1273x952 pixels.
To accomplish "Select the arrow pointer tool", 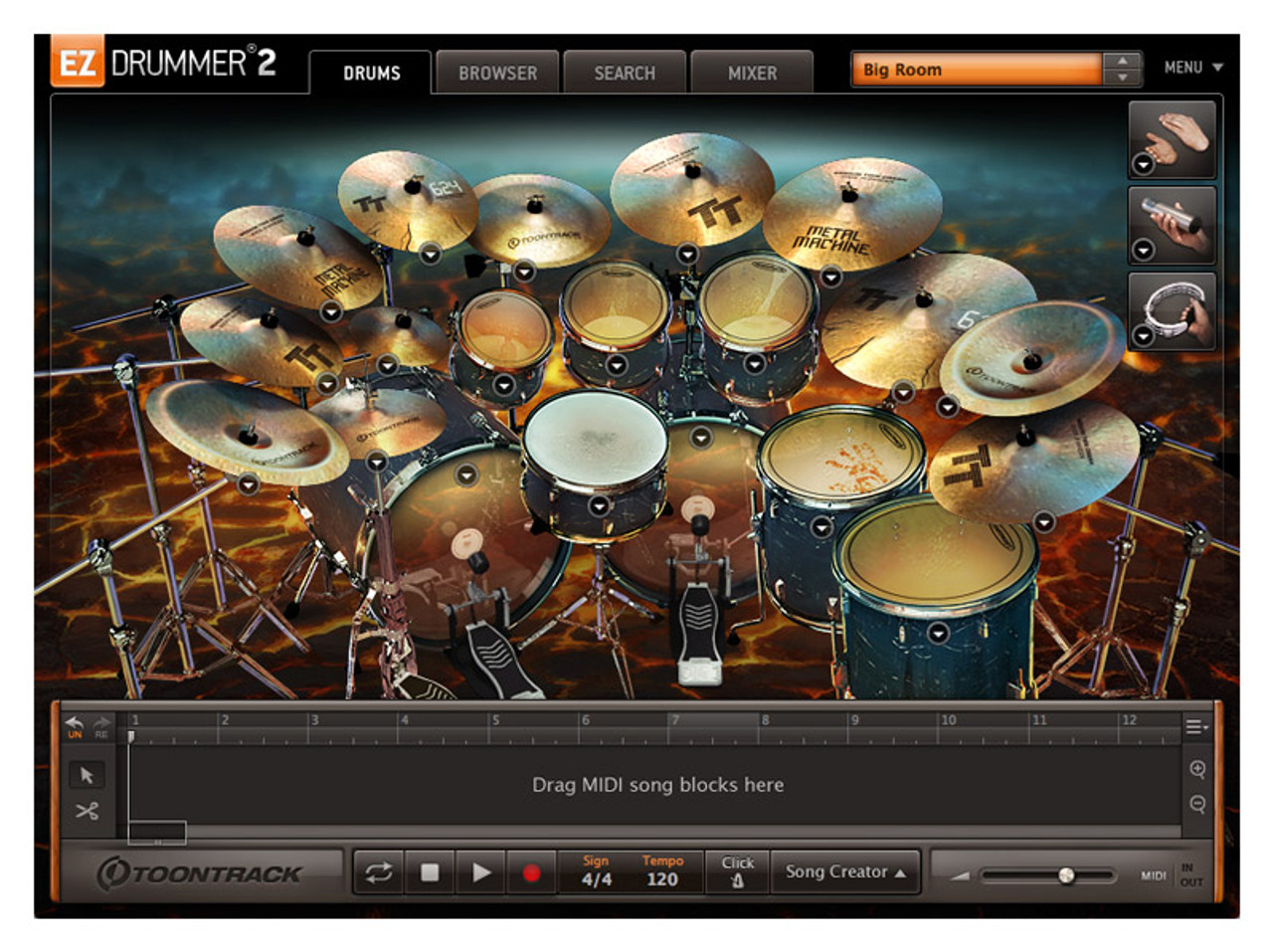I will click(87, 775).
